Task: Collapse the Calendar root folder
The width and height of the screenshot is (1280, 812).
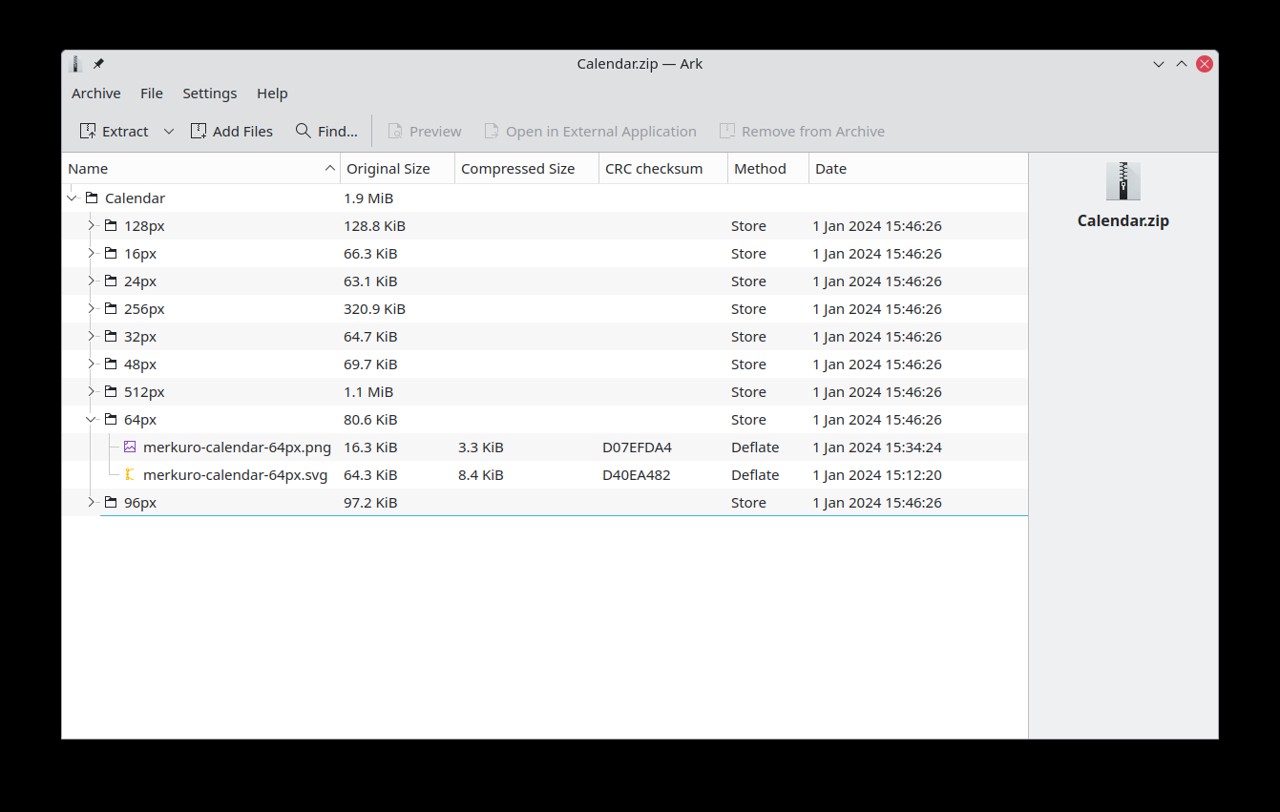Action: coord(72,198)
